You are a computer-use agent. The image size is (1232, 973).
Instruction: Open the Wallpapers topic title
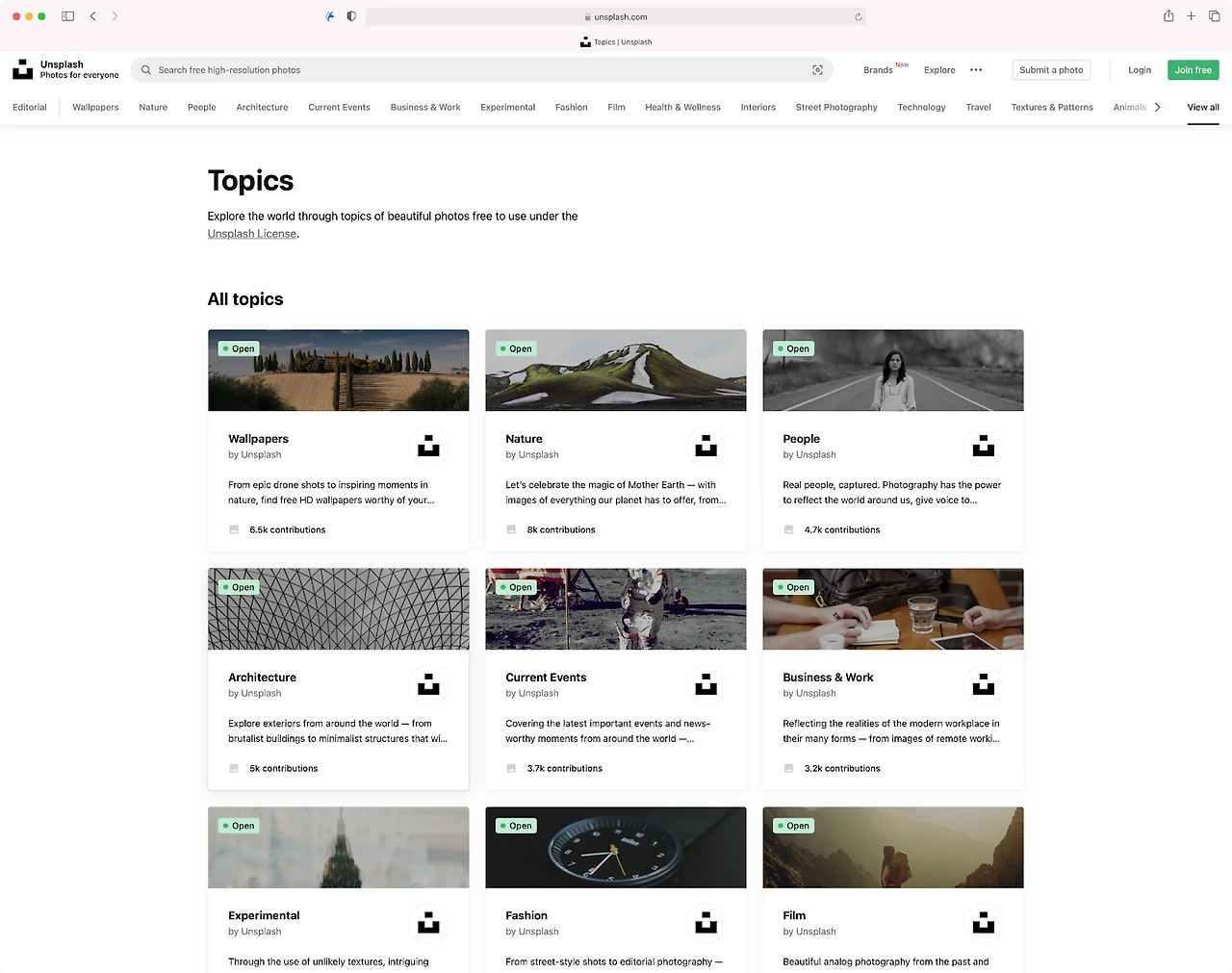258,439
